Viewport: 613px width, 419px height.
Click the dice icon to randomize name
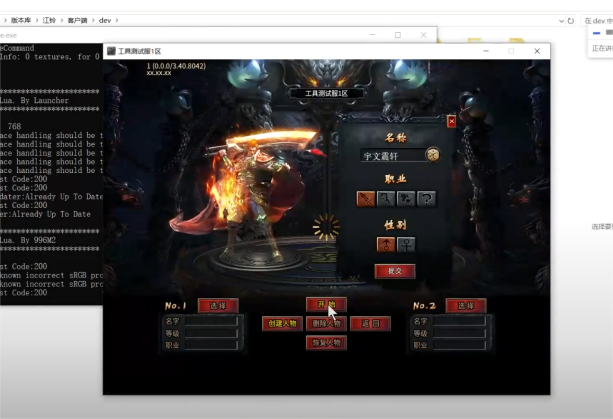click(x=433, y=155)
